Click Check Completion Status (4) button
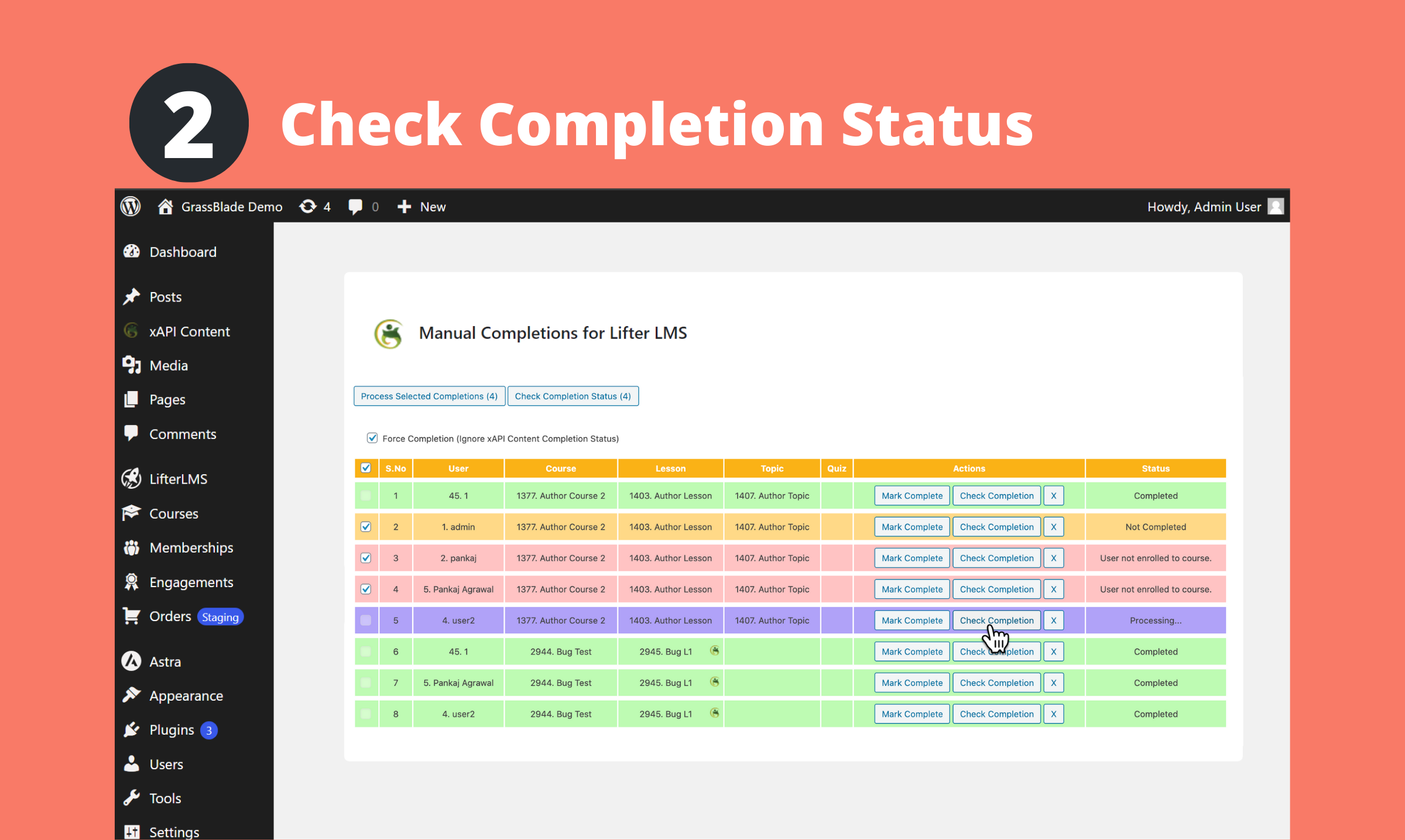This screenshot has height=840, width=1405. [573, 396]
